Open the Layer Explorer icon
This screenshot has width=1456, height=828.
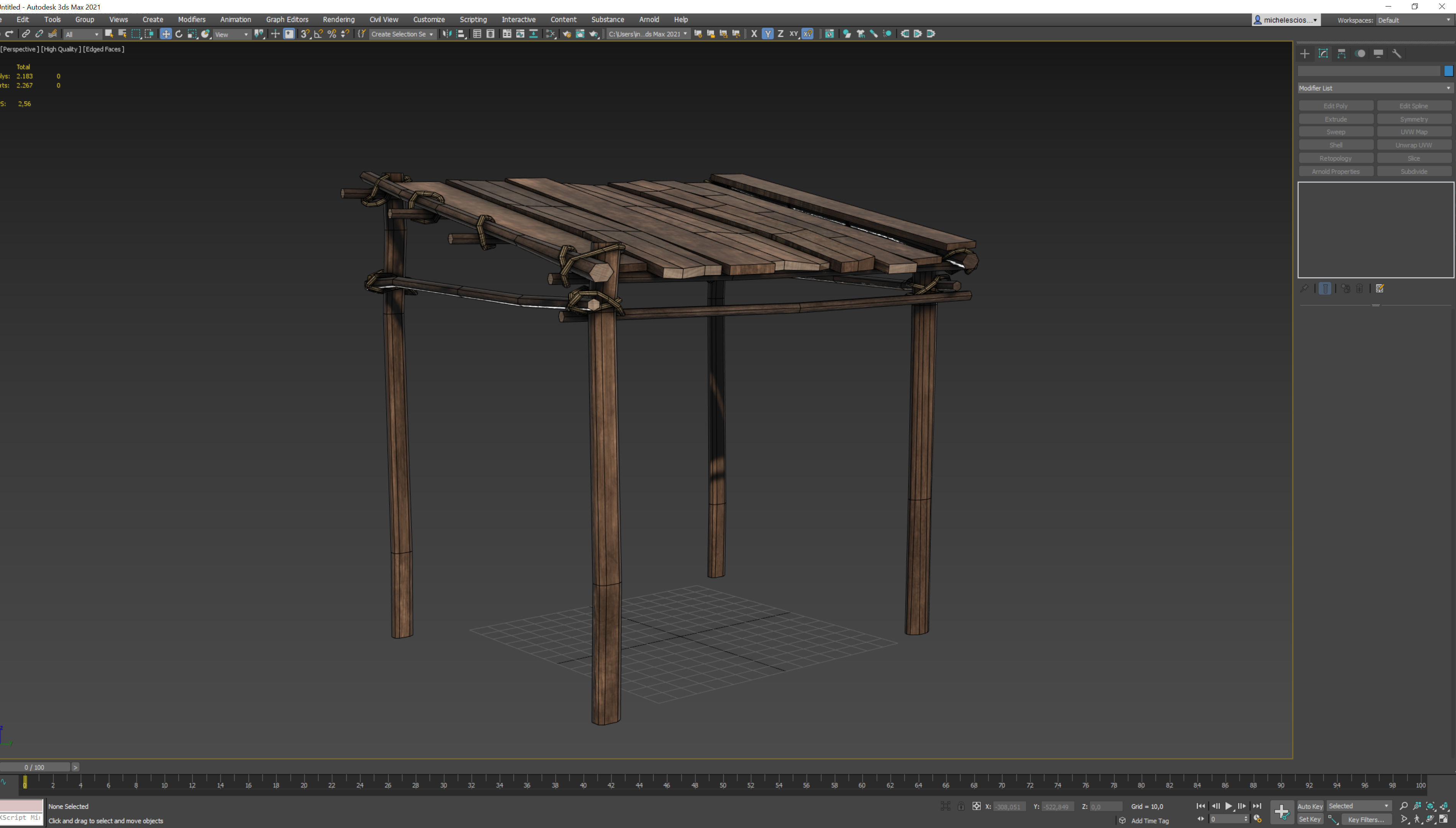[490, 34]
